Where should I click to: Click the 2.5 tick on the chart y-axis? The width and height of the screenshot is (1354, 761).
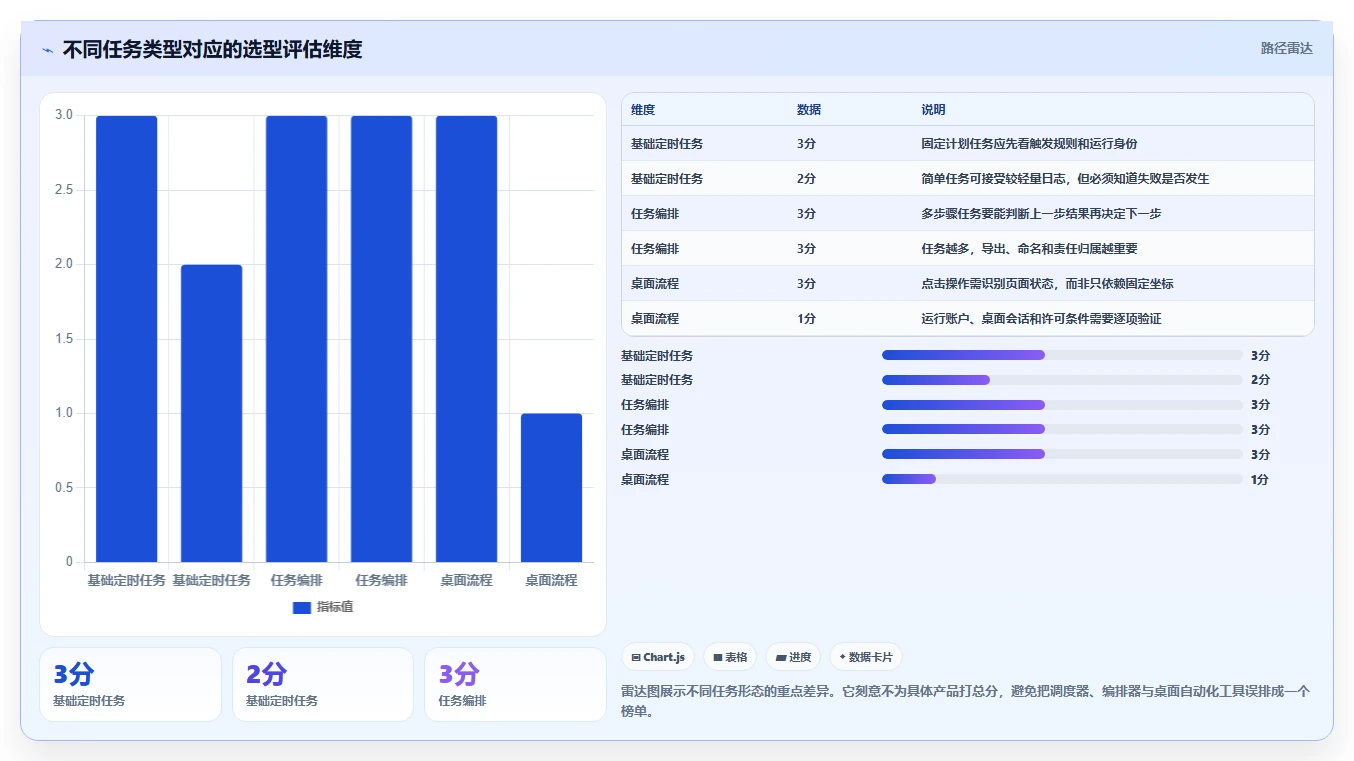[64, 190]
